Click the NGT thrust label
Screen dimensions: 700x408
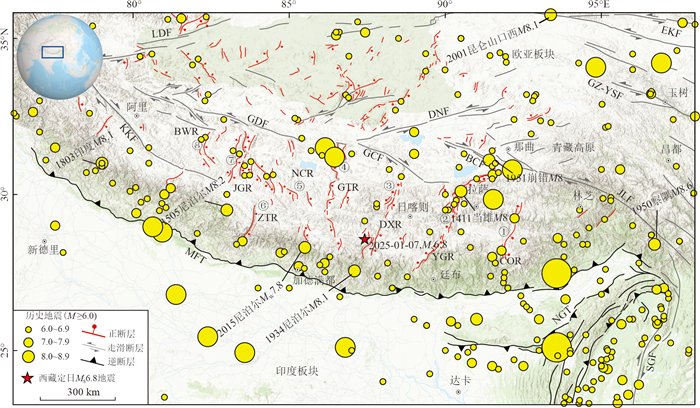[x=561, y=315]
